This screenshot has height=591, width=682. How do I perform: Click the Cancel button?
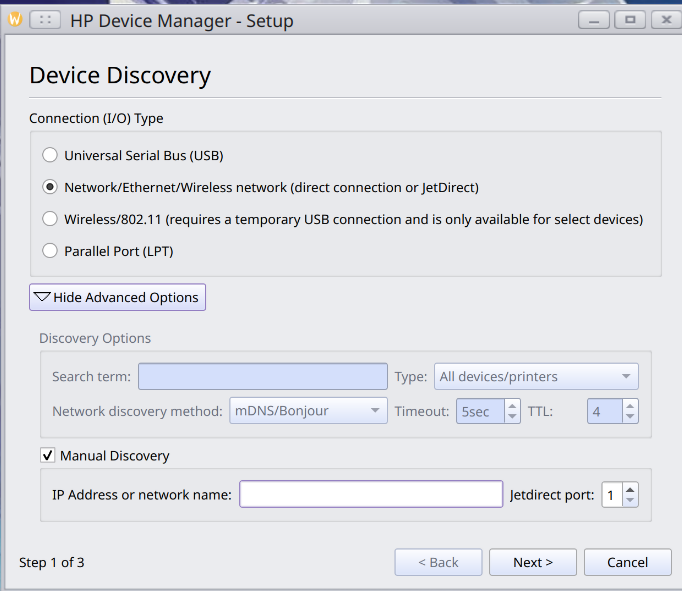(628, 562)
